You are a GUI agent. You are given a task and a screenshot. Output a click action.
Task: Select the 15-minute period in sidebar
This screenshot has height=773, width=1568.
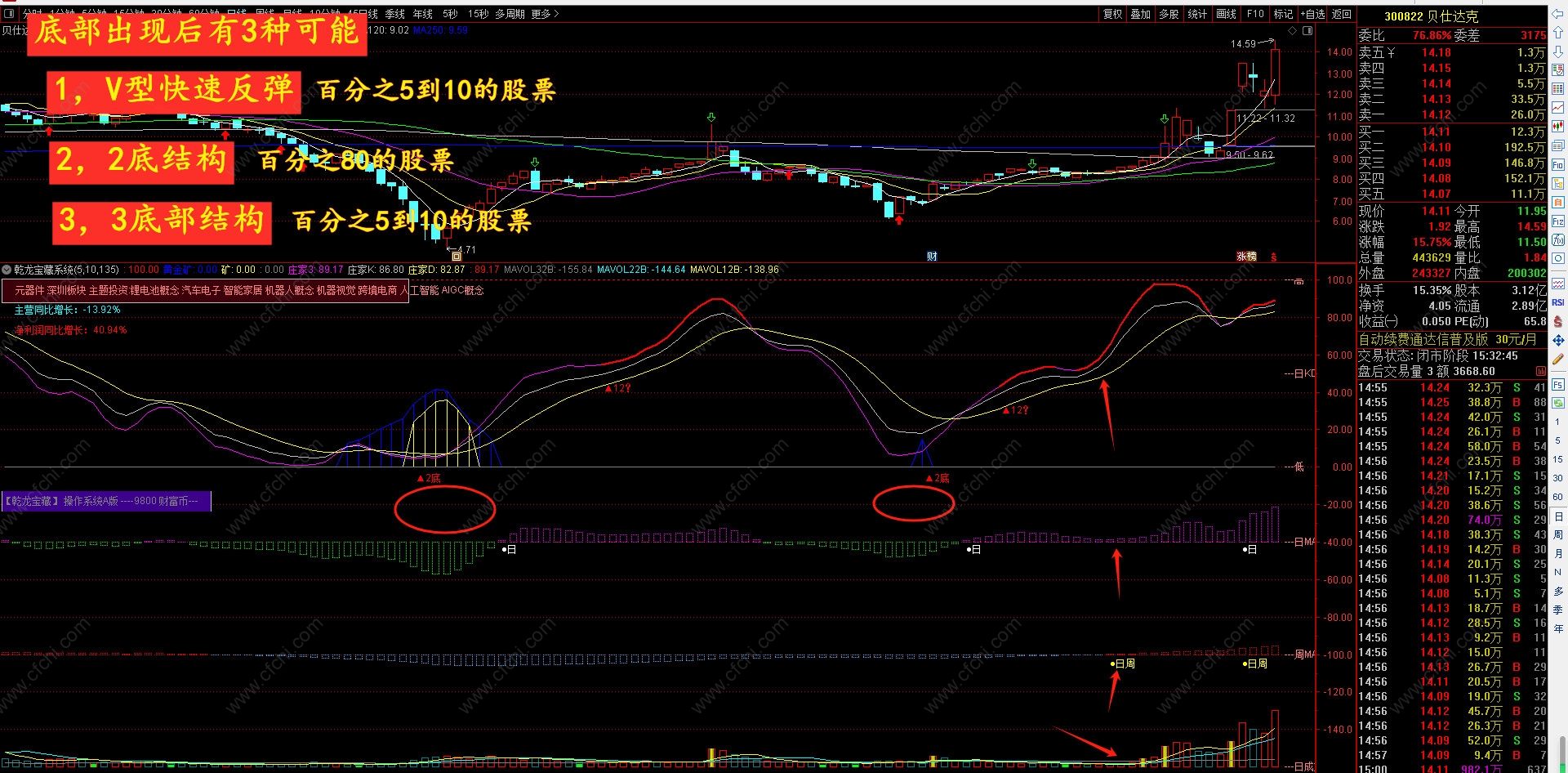point(1558,459)
